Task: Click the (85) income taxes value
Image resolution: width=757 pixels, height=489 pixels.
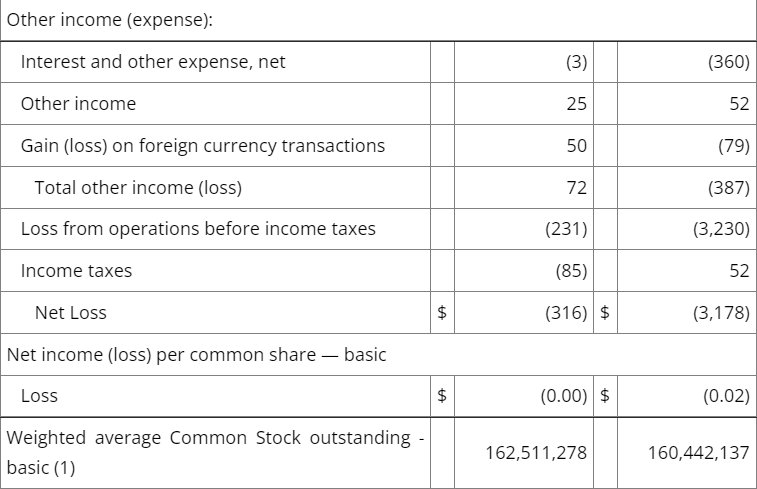Action: pos(571,271)
